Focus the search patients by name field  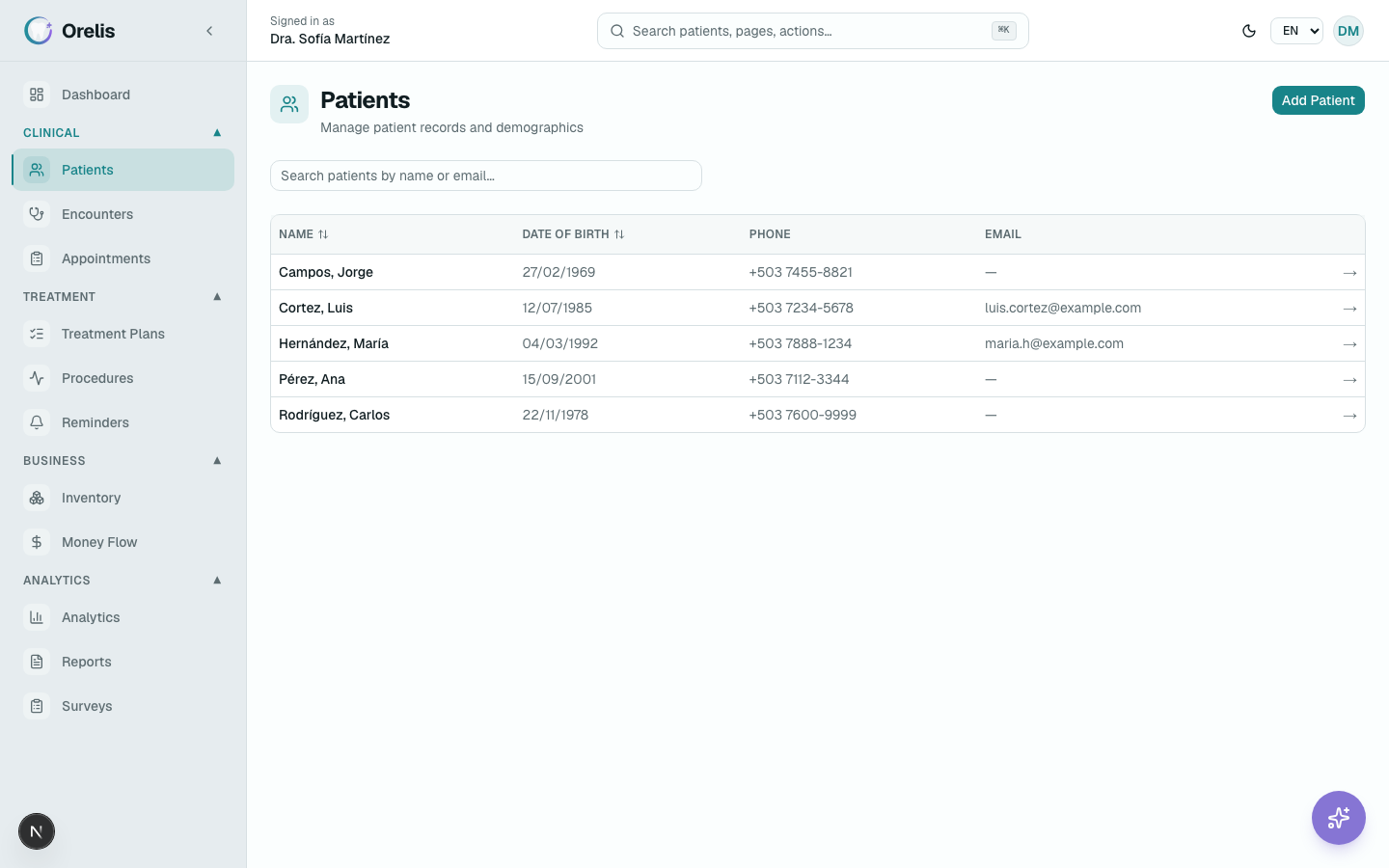(486, 176)
